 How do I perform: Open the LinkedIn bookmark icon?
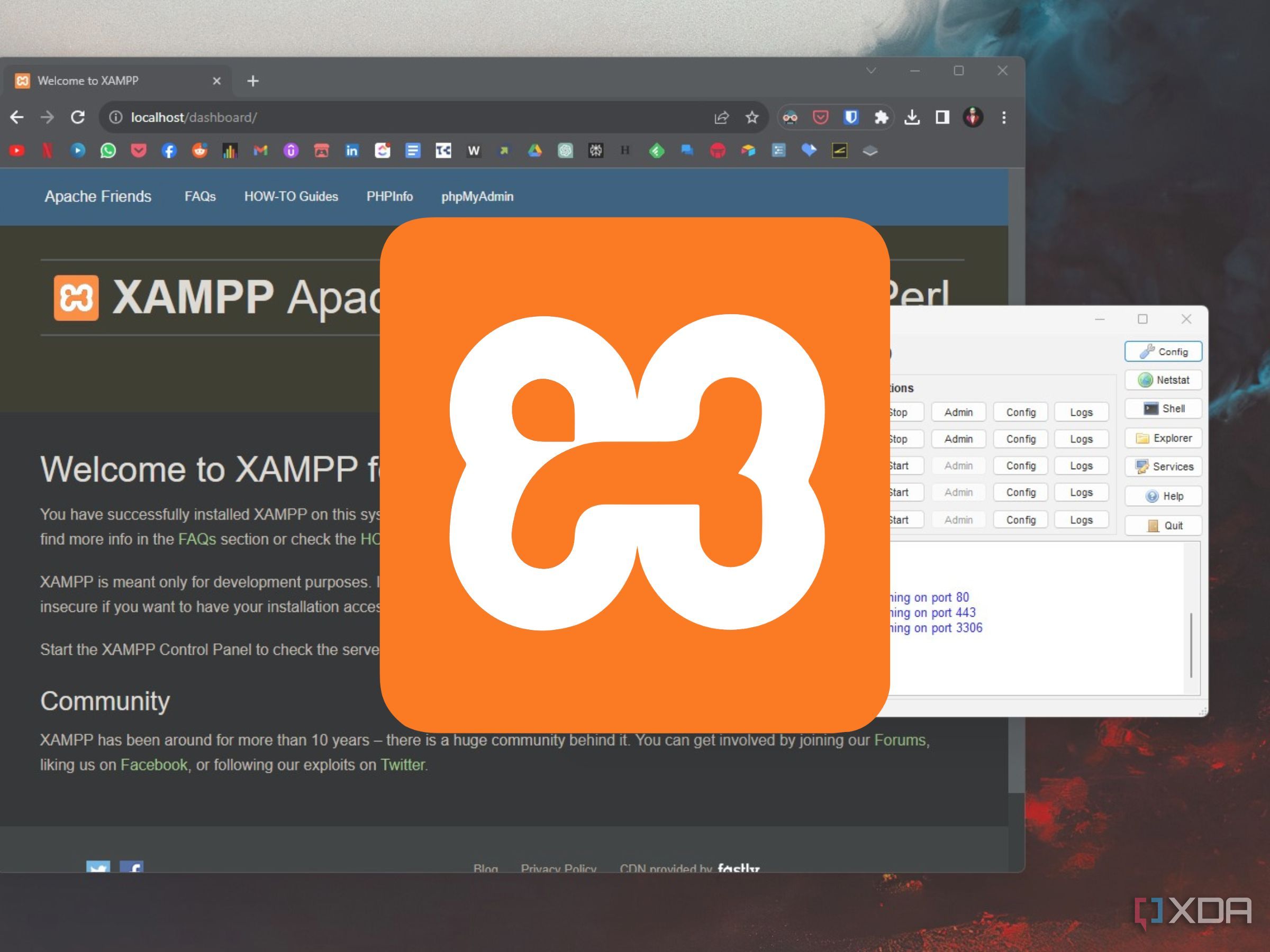point(352,151)
